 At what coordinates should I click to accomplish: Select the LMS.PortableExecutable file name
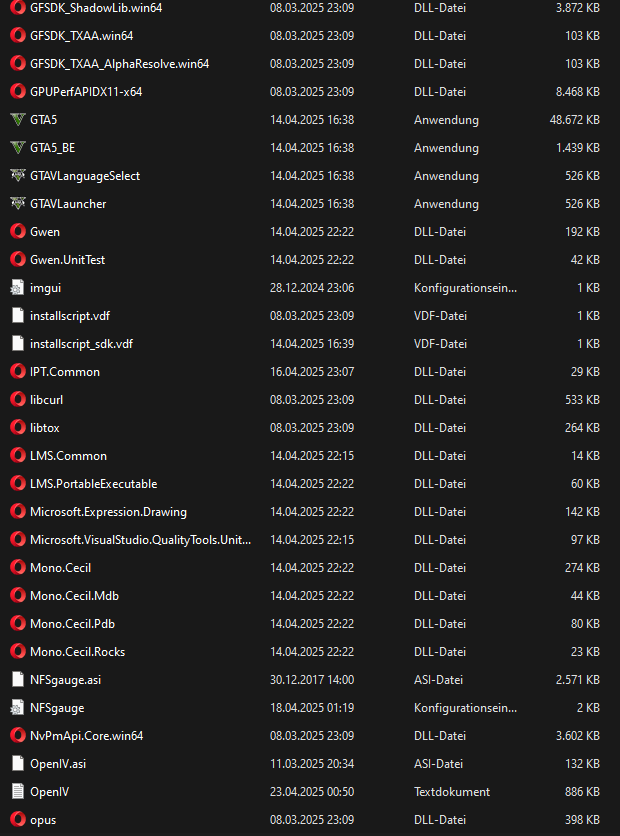pos(93,484)
